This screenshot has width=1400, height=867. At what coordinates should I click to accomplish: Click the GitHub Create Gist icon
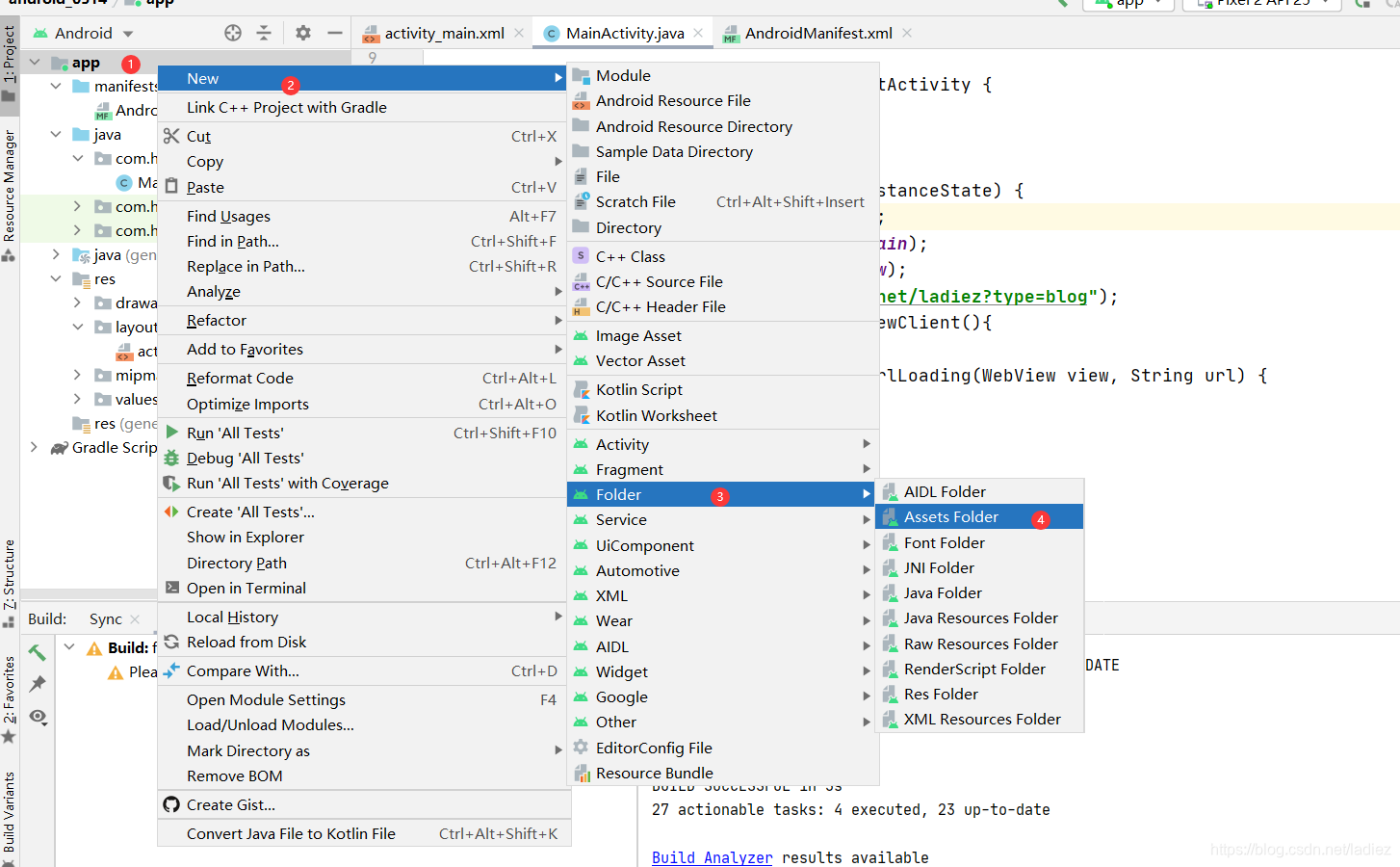pyautogui.click(x=171, y=804)
